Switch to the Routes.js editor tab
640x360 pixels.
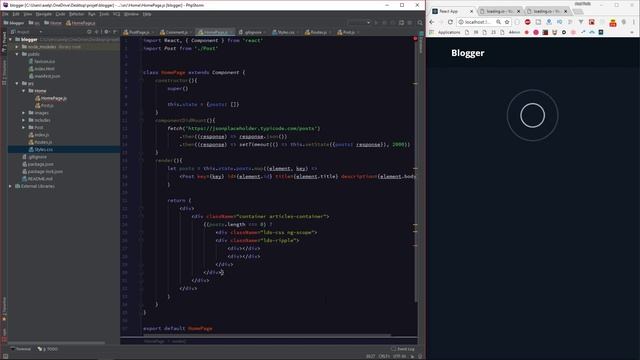[x=318, y=32]
